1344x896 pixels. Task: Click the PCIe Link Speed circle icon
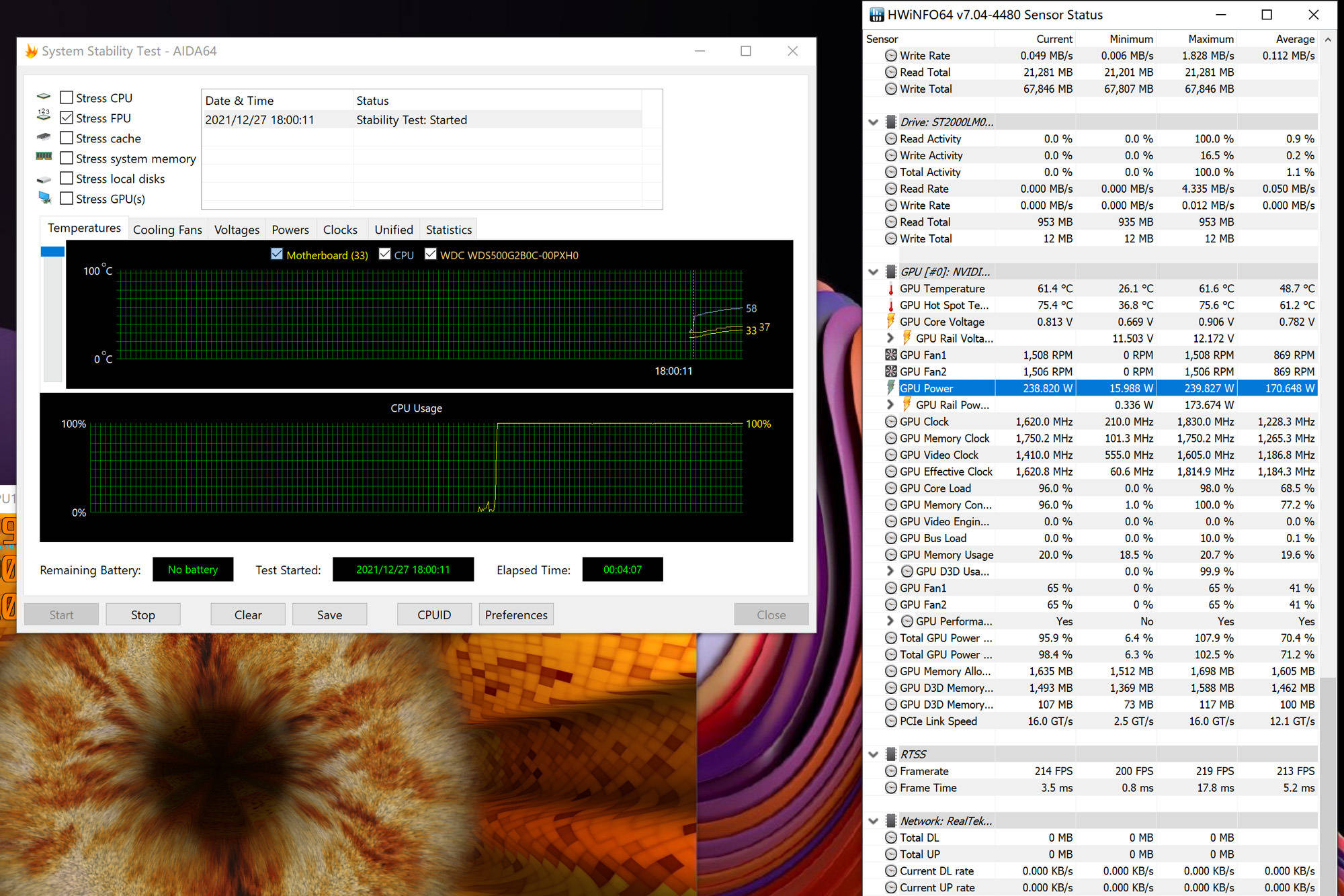(x=891, y=721)
